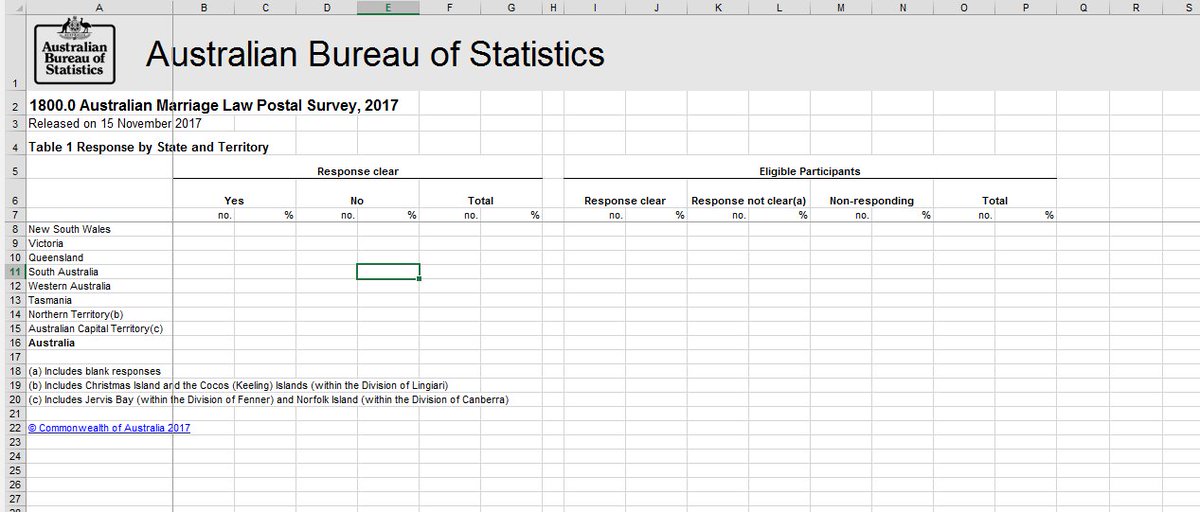The width and height of the screenshot is (1200, 512).
Task: Click the Non-responding heading
Action: point(872,201)
